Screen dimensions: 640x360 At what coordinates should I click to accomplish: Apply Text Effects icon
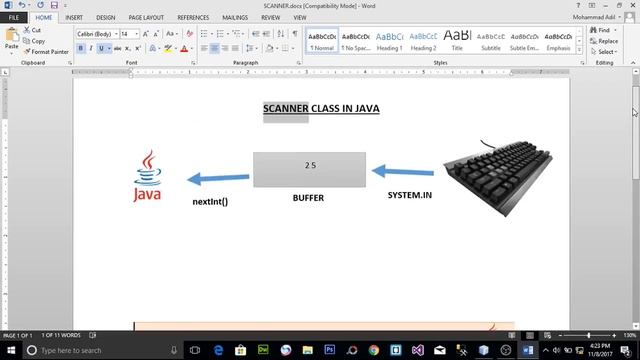[153, 48]
